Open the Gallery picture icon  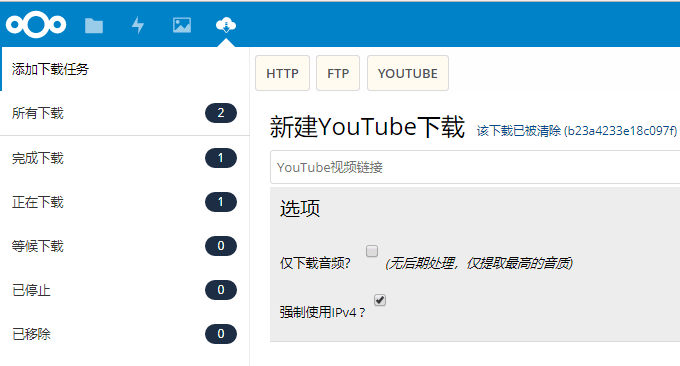coord(182,25)
